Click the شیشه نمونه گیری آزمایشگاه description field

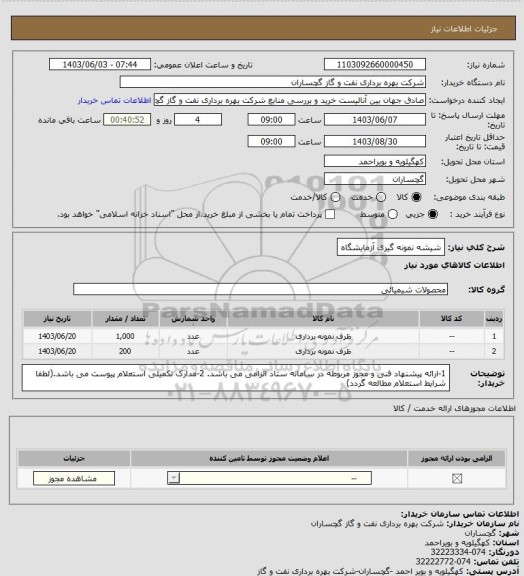[x=391, y=247]
